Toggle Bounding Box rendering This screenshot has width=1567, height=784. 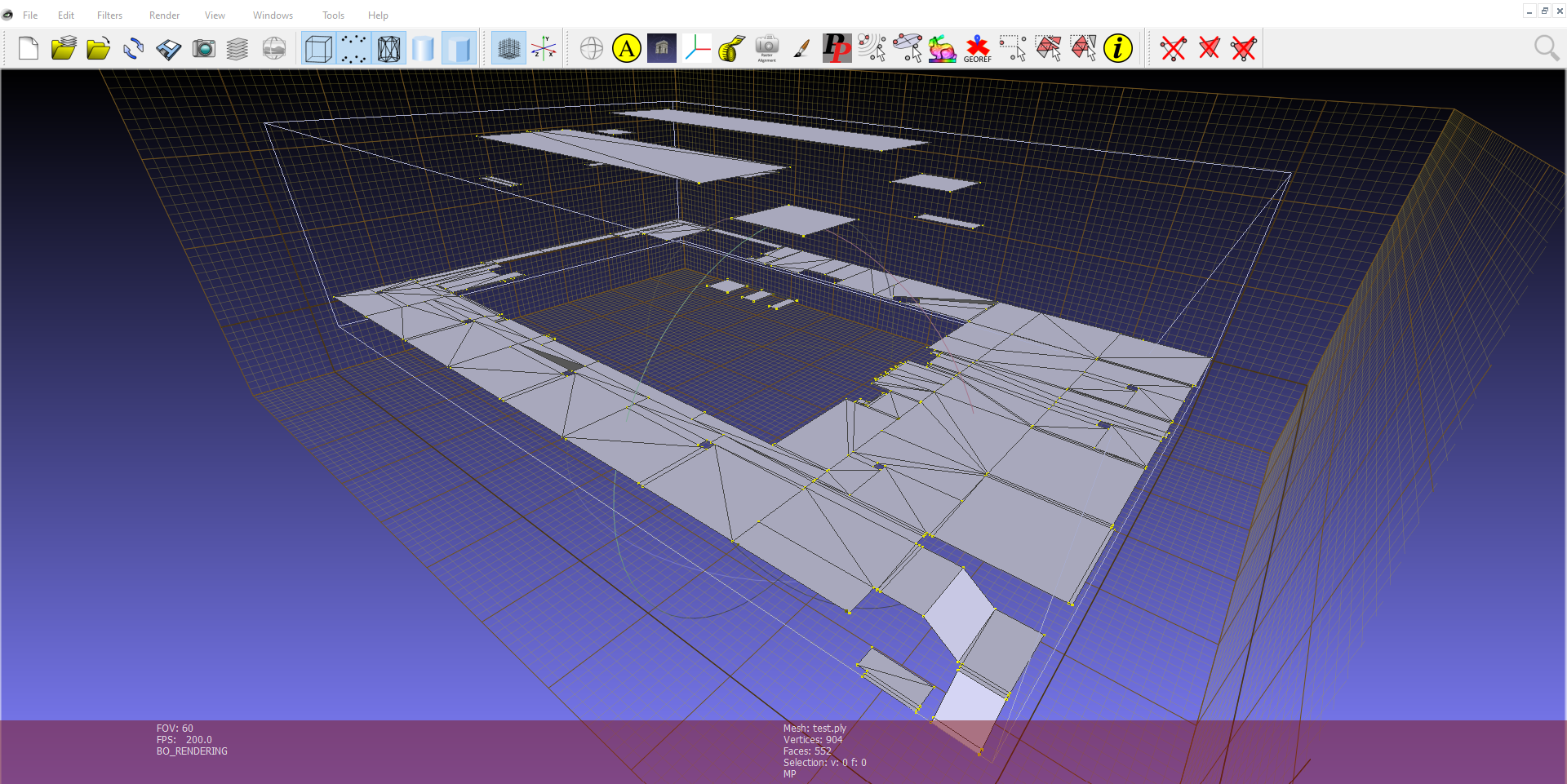(318, 49)
